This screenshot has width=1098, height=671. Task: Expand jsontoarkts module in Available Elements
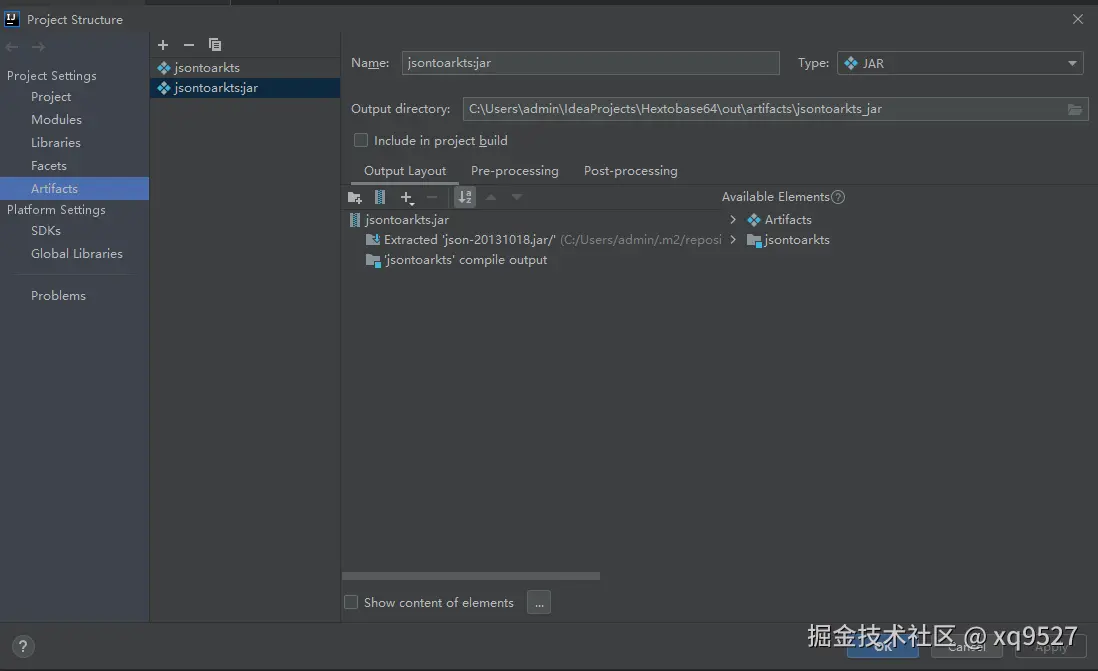coord(733,240)
